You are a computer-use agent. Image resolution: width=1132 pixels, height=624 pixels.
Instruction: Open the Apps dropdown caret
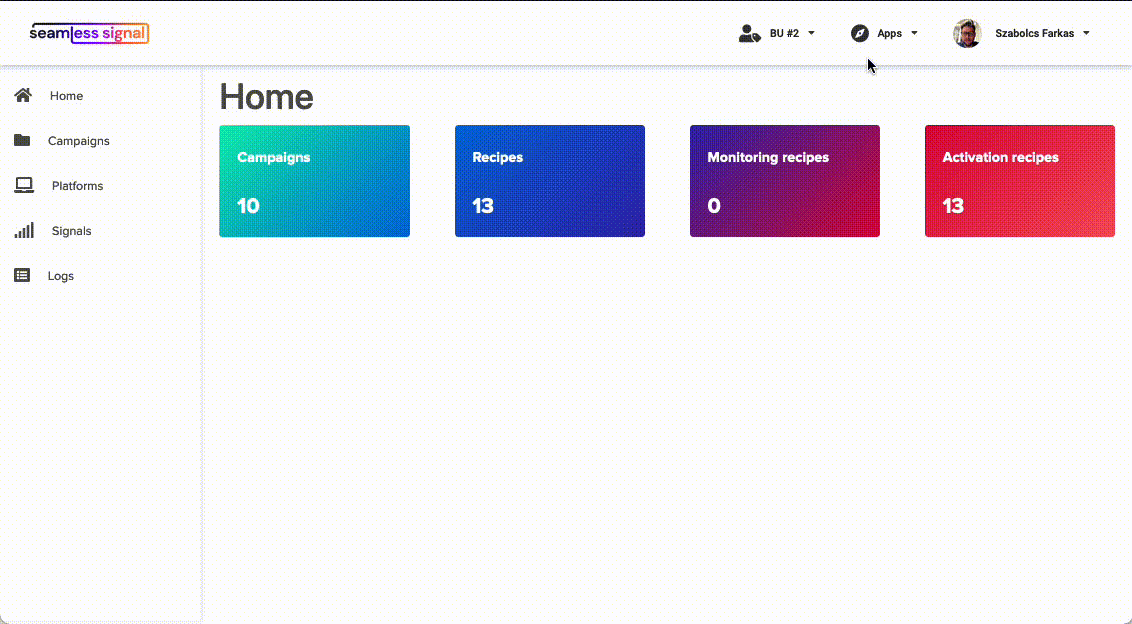pyautogui.click(x=914, y=33)
